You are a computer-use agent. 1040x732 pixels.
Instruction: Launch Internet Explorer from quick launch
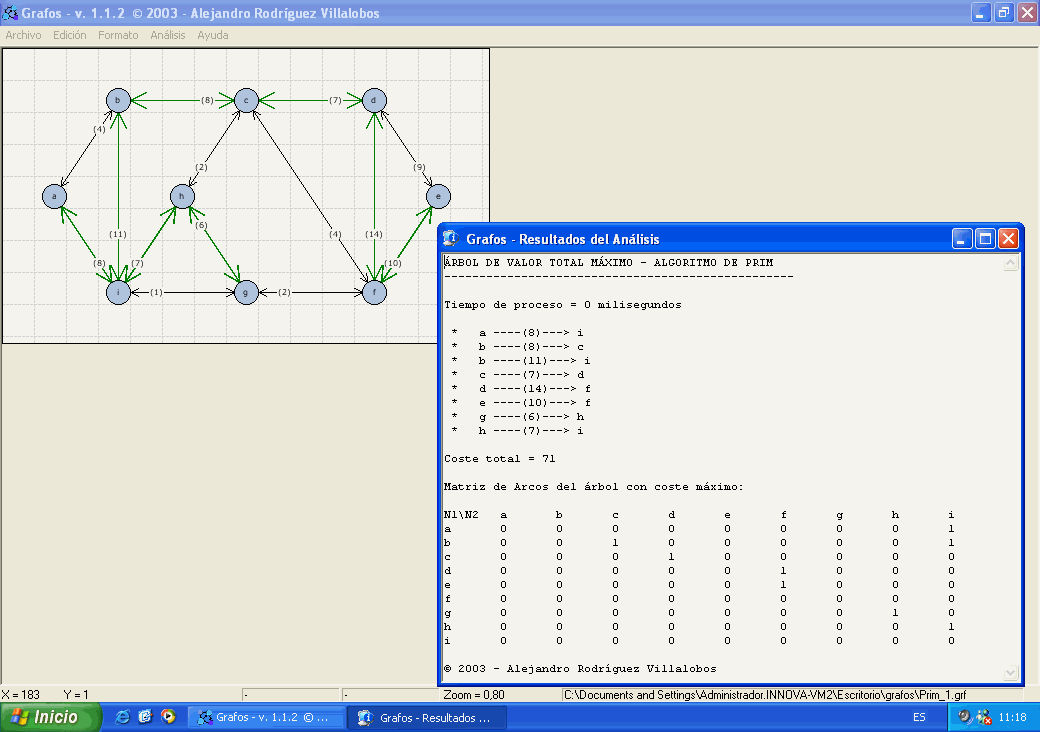point(123,717)
